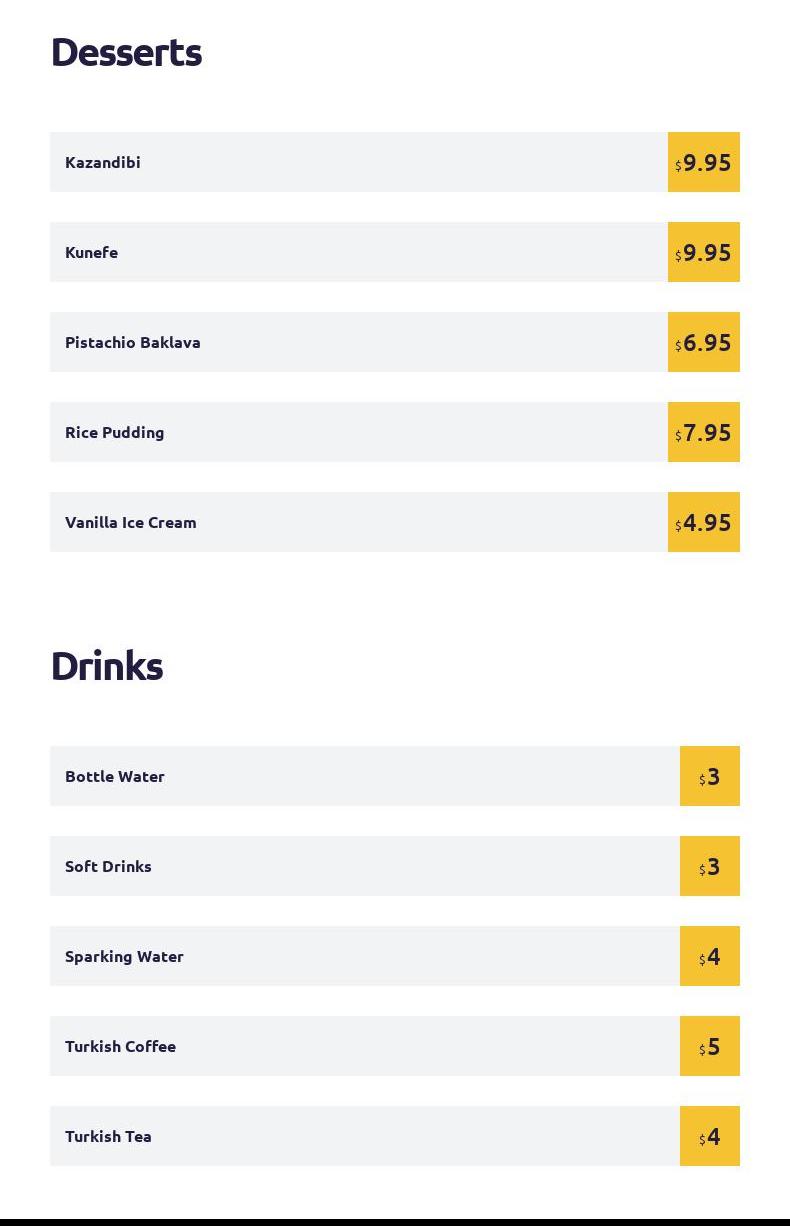Select the Kunefe menu item
This screenshot has height=1226, width=790.
click(92, 252)
